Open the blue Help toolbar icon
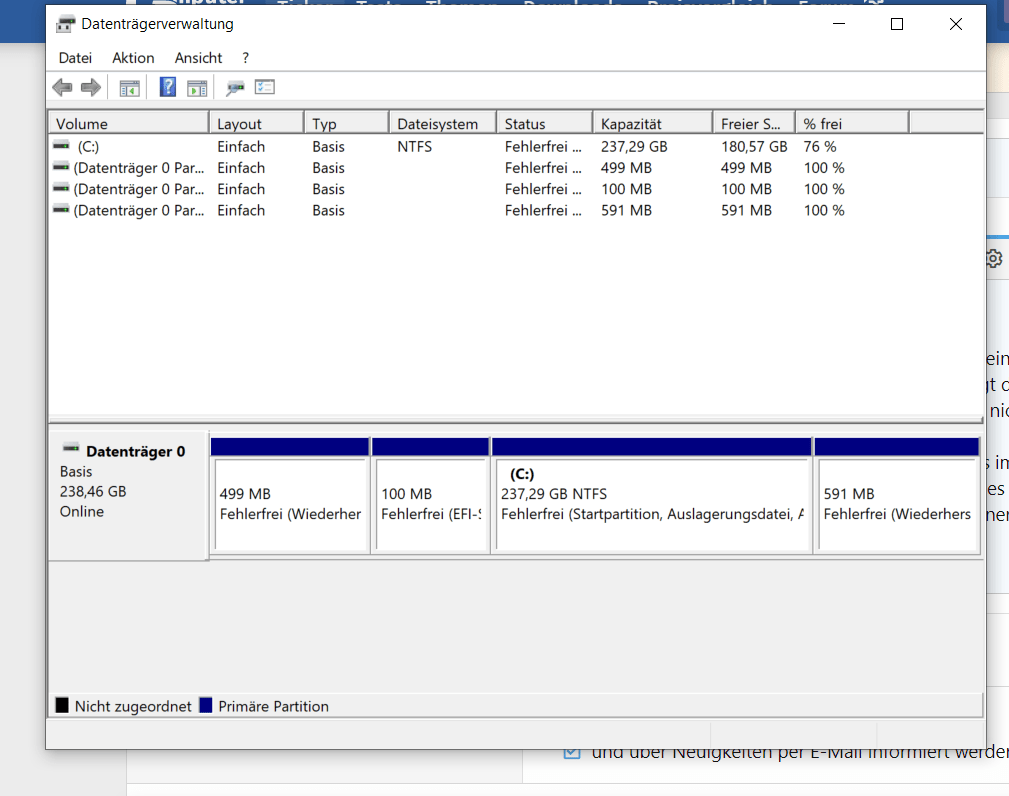The image size is (1009, 796). point(168,87)
